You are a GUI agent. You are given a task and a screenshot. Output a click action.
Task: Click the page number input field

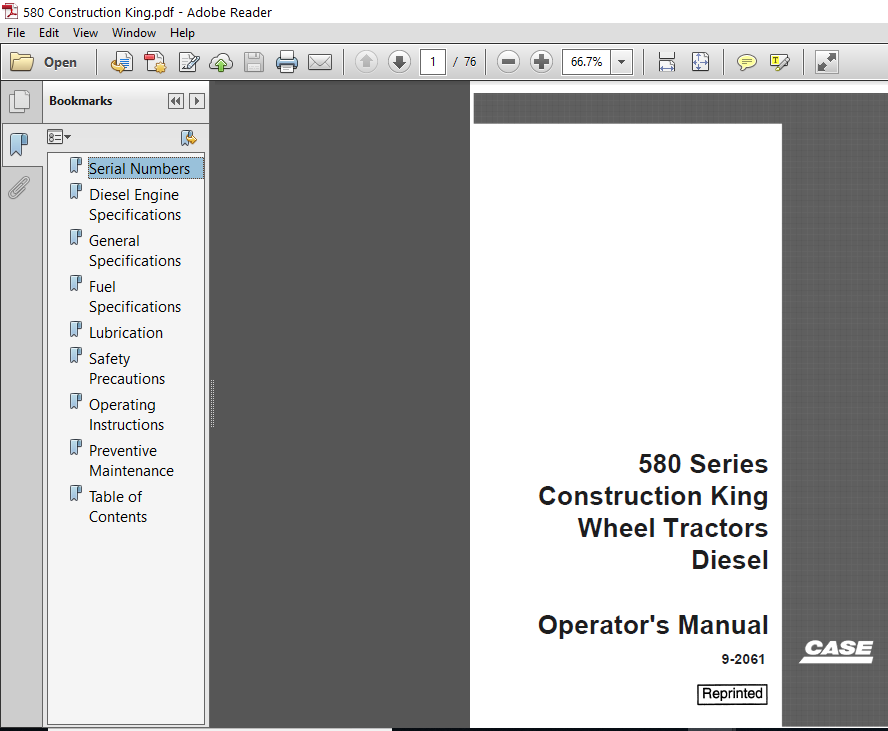(433, 62)
